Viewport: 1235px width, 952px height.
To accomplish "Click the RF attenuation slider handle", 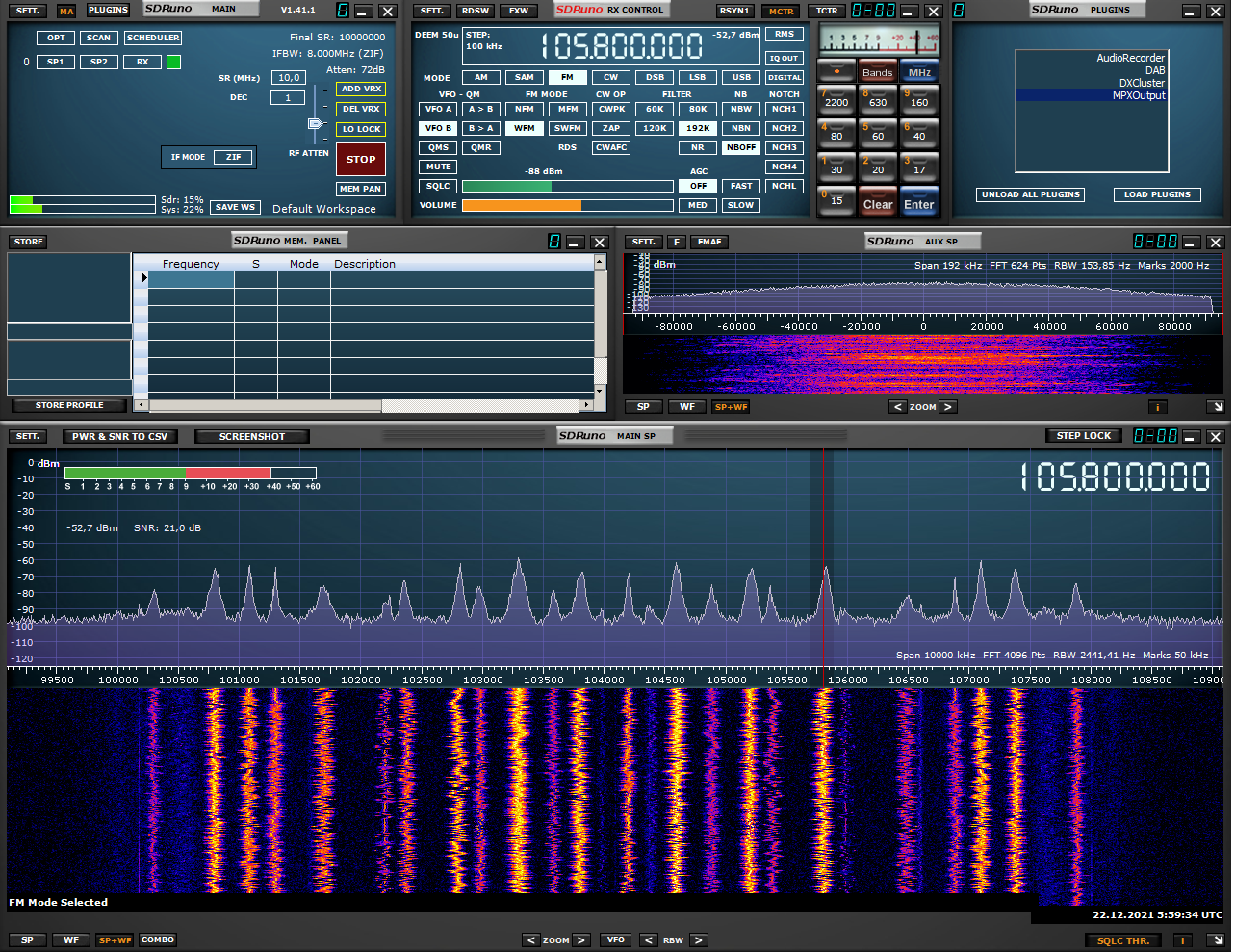I will (x=315, y=123).
